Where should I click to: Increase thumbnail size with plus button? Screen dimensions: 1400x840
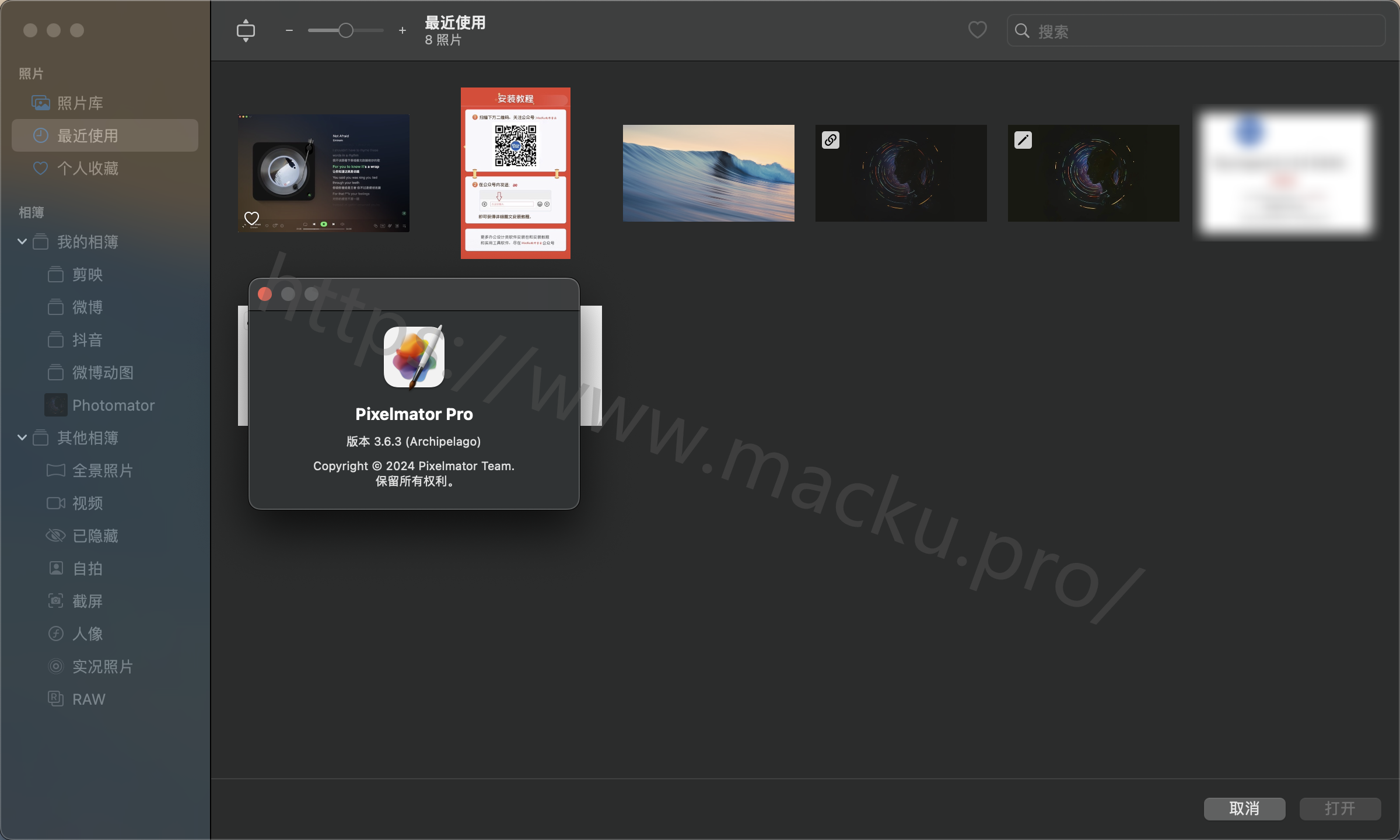(402, 30)
